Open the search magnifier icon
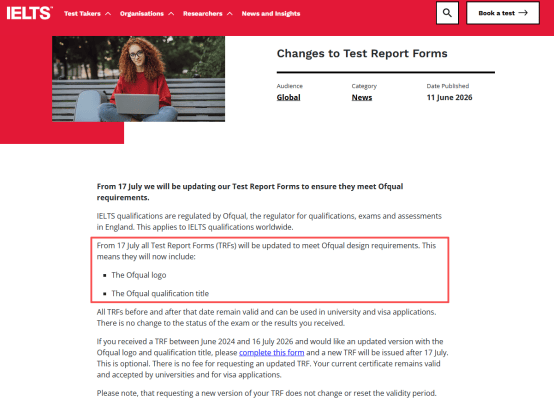554x412 pixels. coord(447,13)
